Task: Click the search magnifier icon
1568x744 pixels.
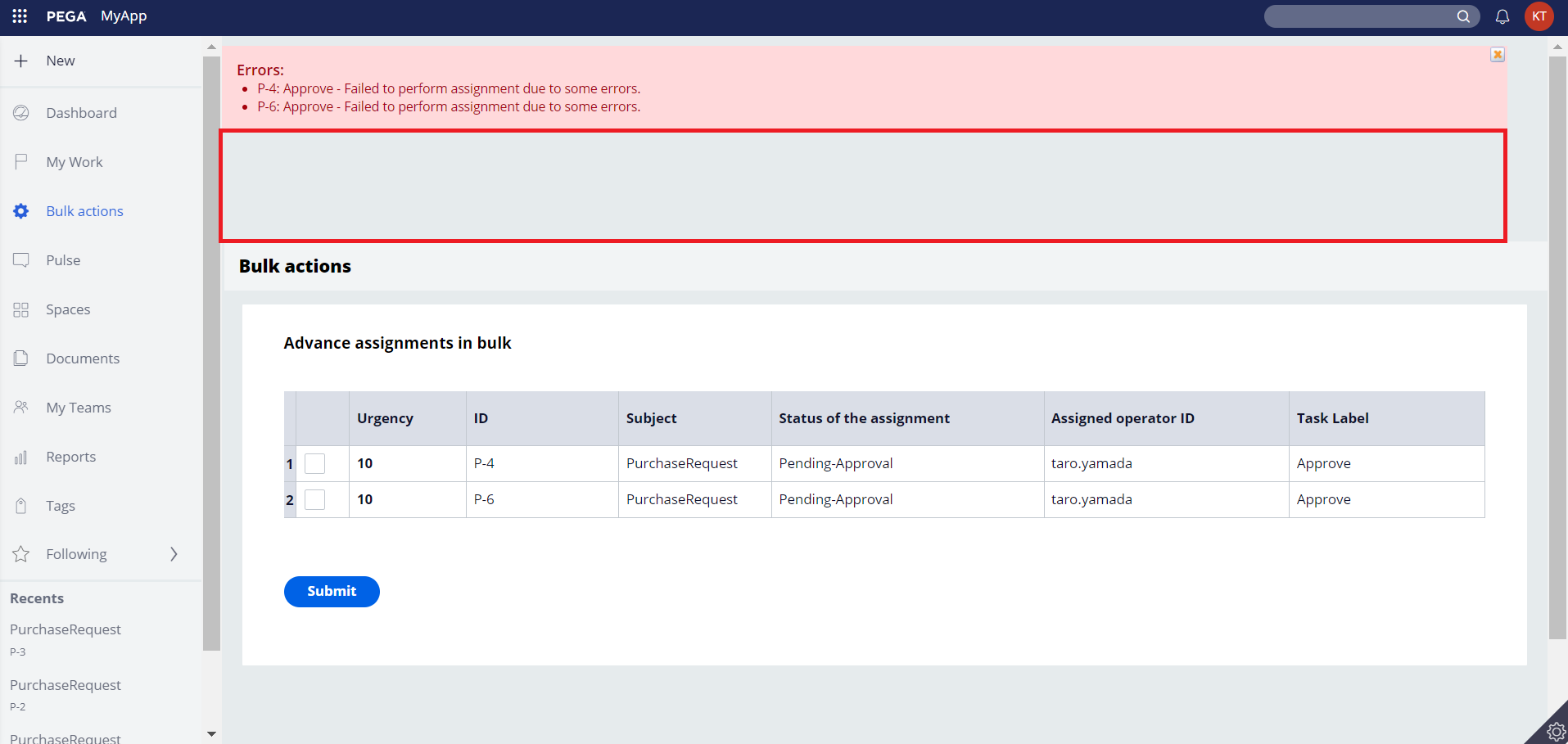Action: coord(1463,16)
